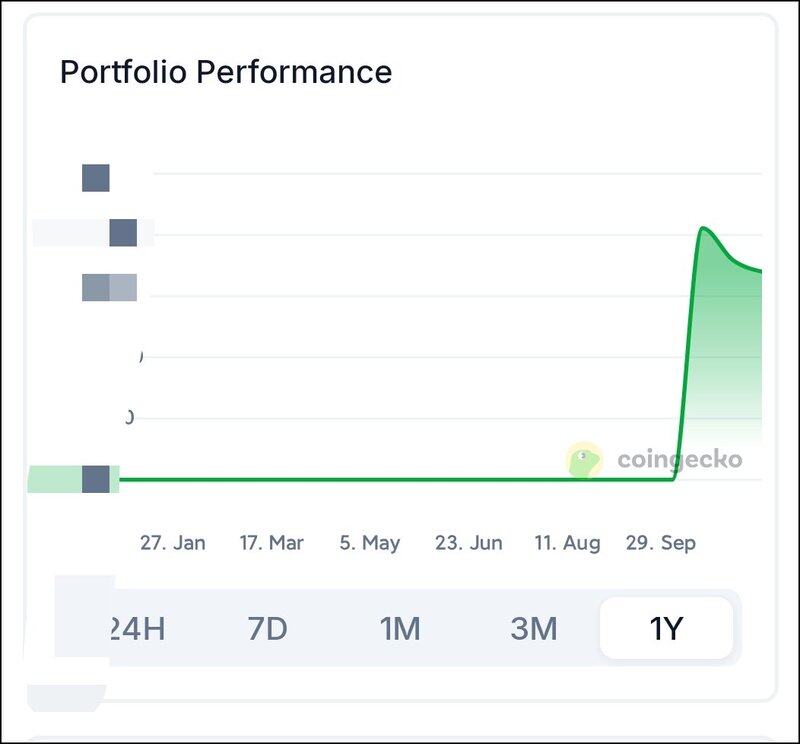Viewport: 800px width, 744px height.
Task: Click the Portfolio Performance heading
Action: click(226, 72)
